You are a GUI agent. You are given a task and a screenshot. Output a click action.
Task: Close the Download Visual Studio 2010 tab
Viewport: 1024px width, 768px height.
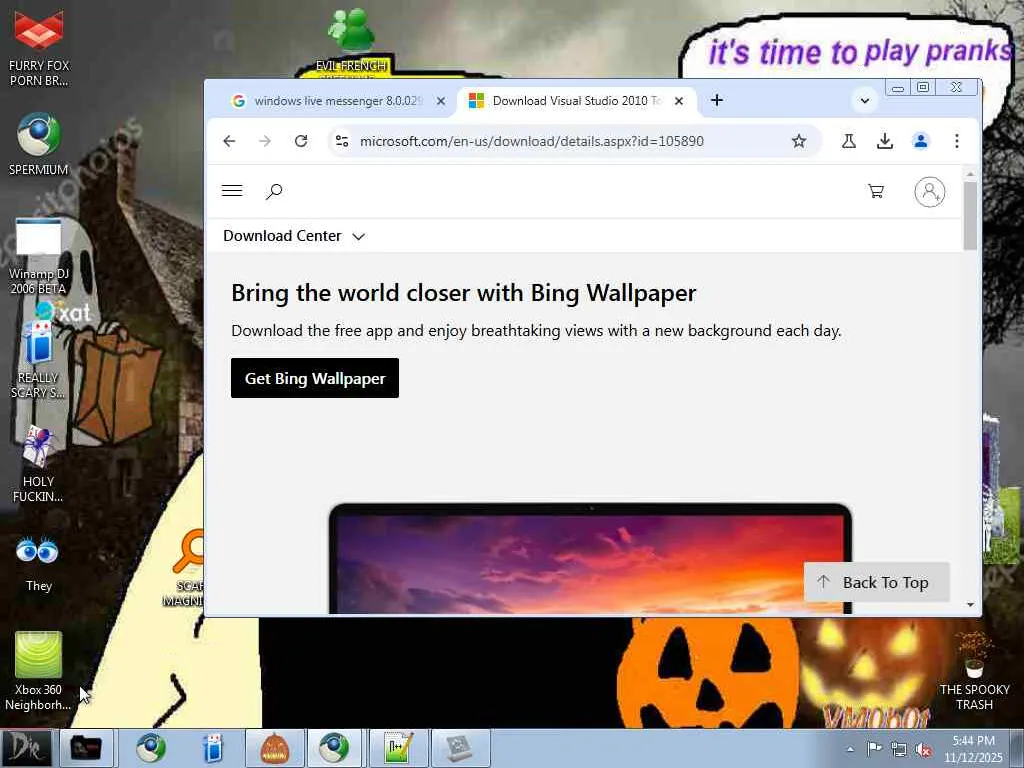[x=679, y=101]
